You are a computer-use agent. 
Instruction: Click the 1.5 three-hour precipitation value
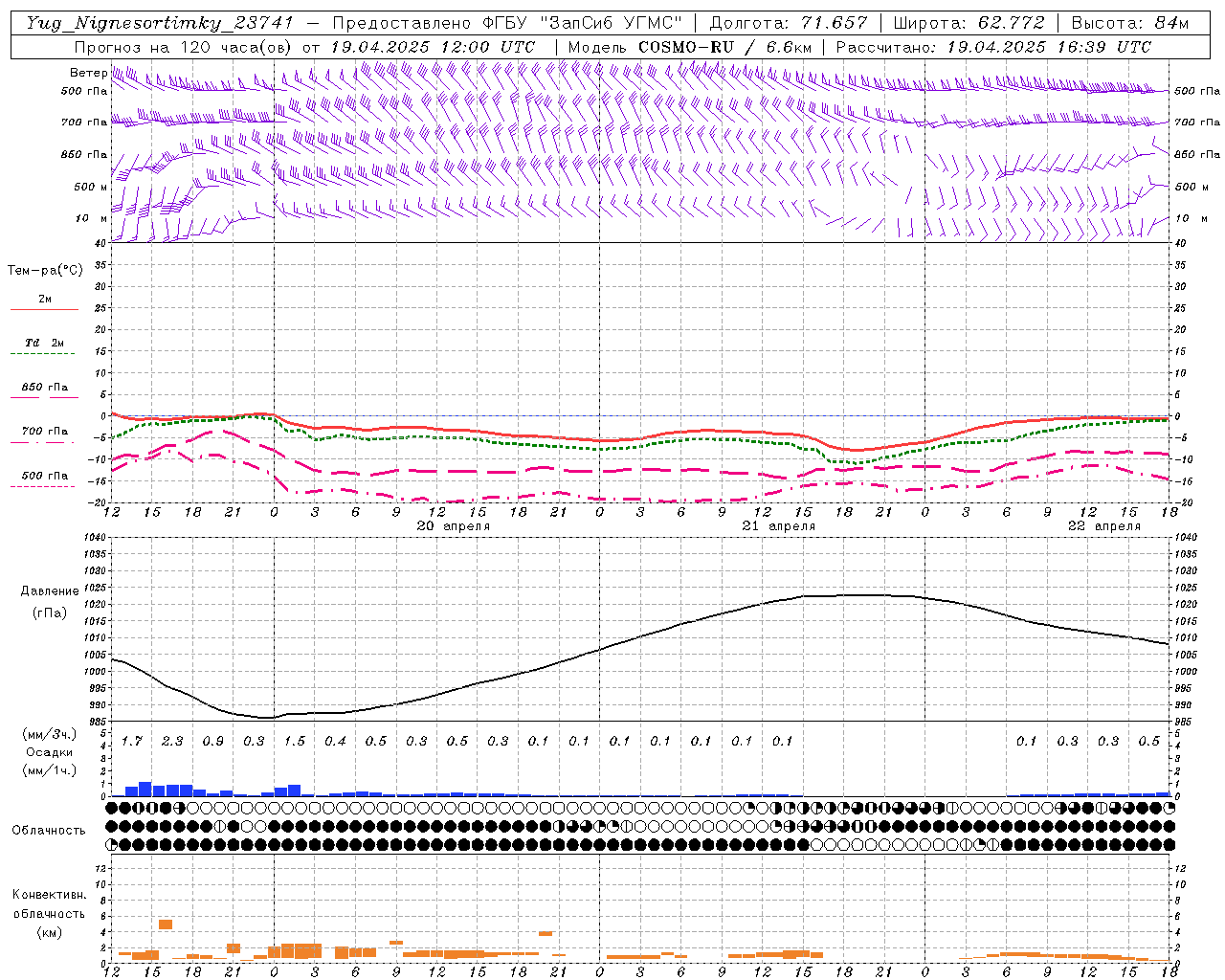click(x=294, y=742)
